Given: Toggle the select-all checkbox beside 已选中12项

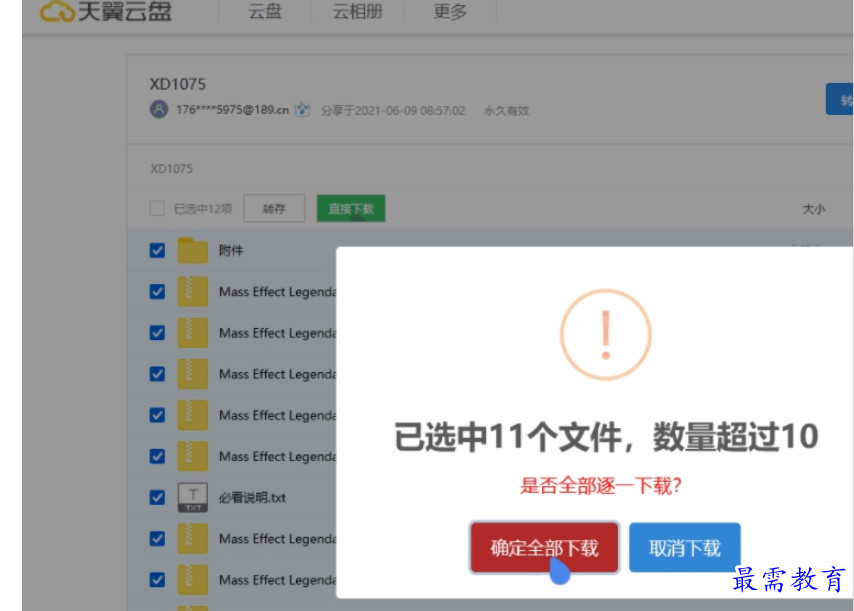Looking at the screenshot, I should pyautogui.click(x=157, y=209).
